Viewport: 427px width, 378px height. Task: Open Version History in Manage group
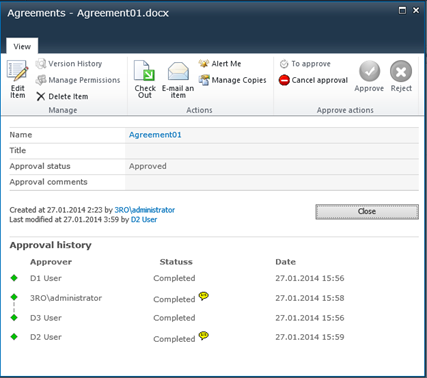point(69,64)
